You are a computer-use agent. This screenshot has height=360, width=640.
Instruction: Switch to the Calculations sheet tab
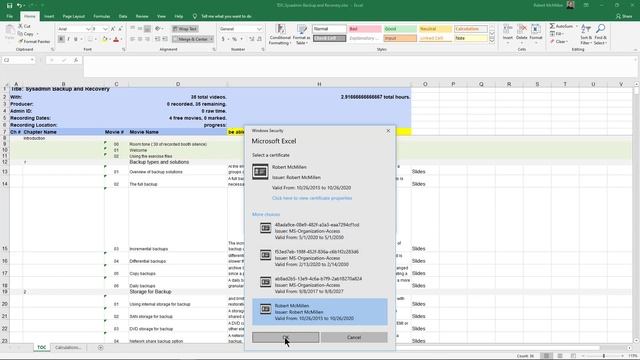(x=68, y=347)
